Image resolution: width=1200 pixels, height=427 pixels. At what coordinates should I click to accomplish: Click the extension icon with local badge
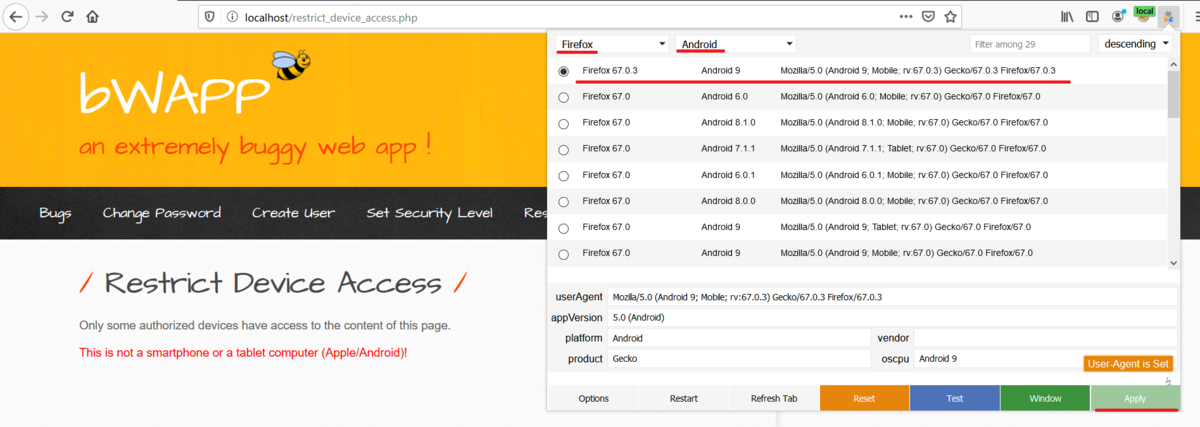1142,15
